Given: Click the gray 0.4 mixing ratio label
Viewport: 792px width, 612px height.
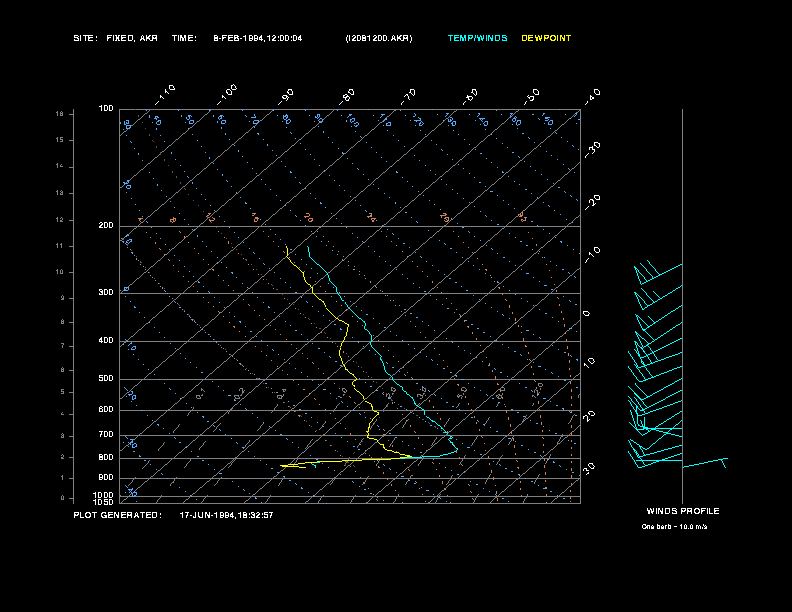Looking at the screenshot, I should click(281, 394).
